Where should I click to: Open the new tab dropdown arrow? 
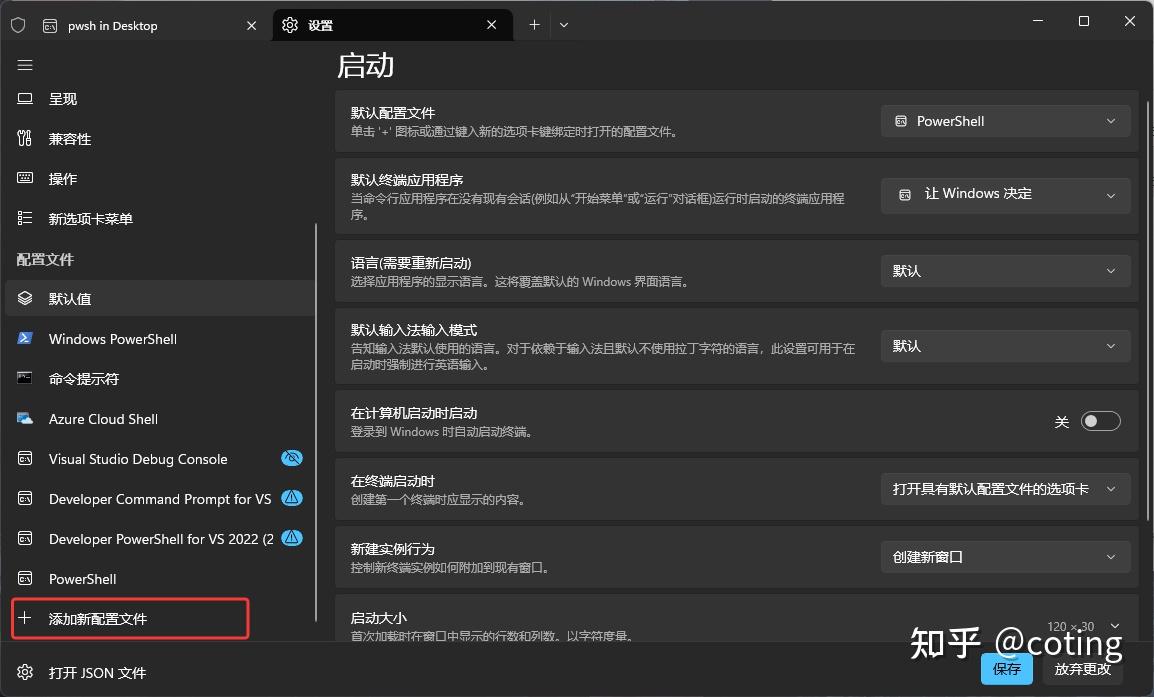click(564, 25)
